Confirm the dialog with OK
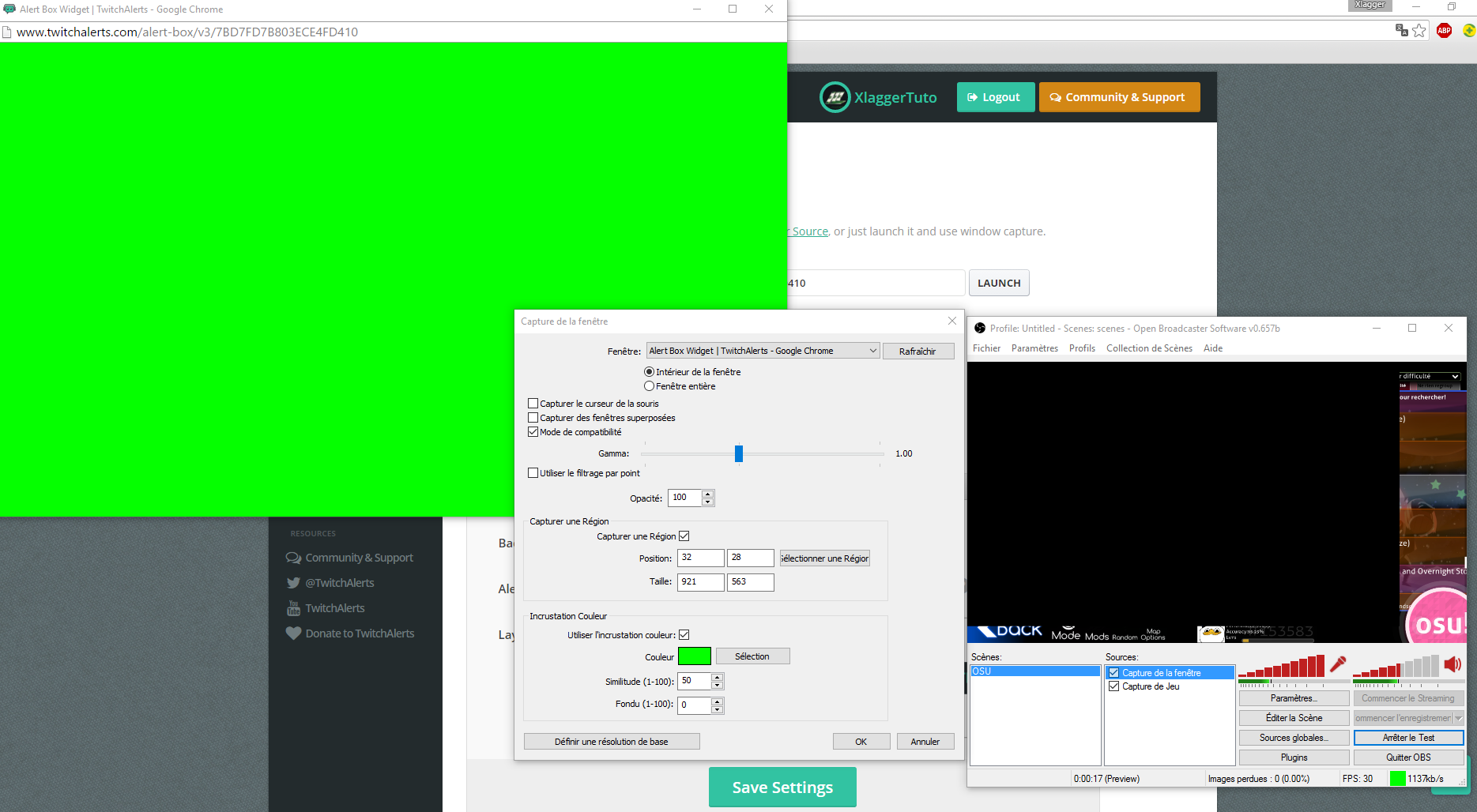 click(x=861, y=742)
